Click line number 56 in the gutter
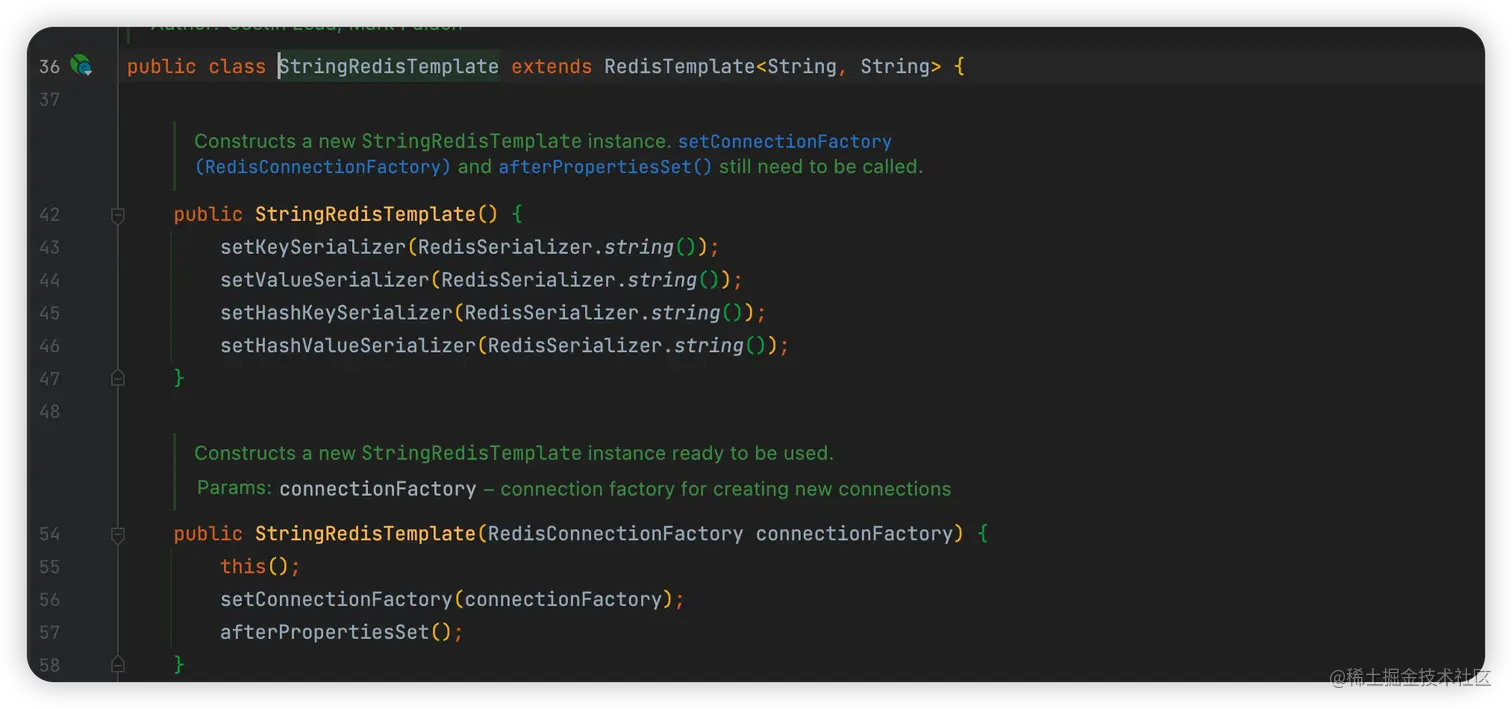This screenshot has height=709, width=1512. pos(50,600)
